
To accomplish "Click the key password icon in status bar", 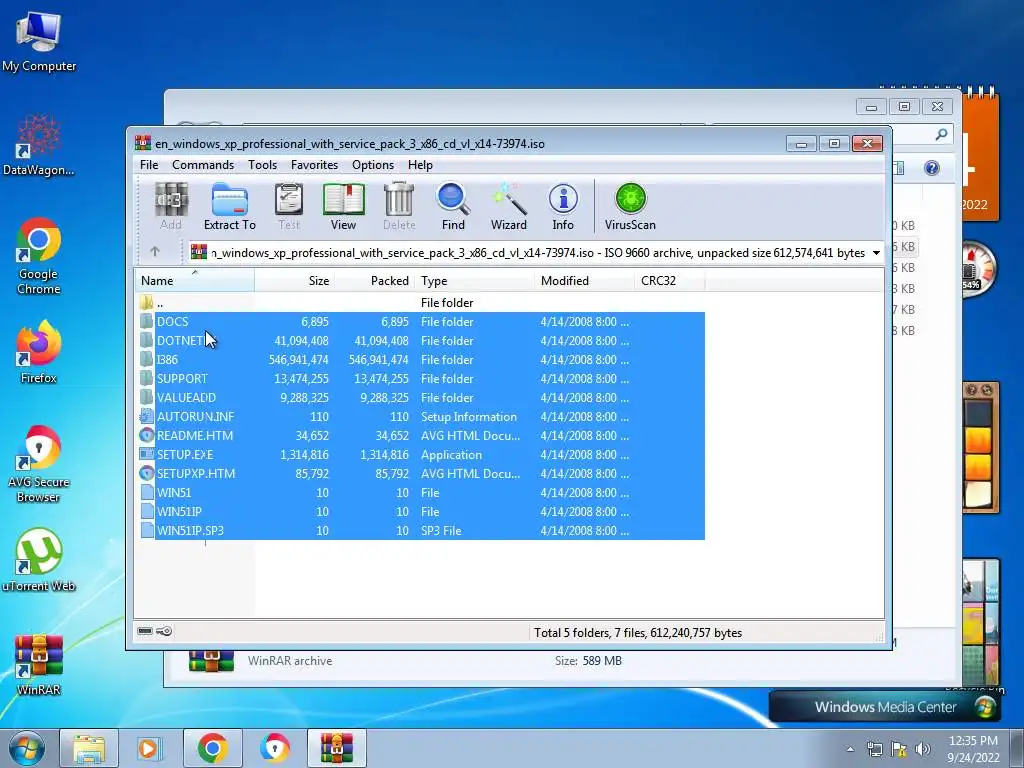I will click(164, 631).
